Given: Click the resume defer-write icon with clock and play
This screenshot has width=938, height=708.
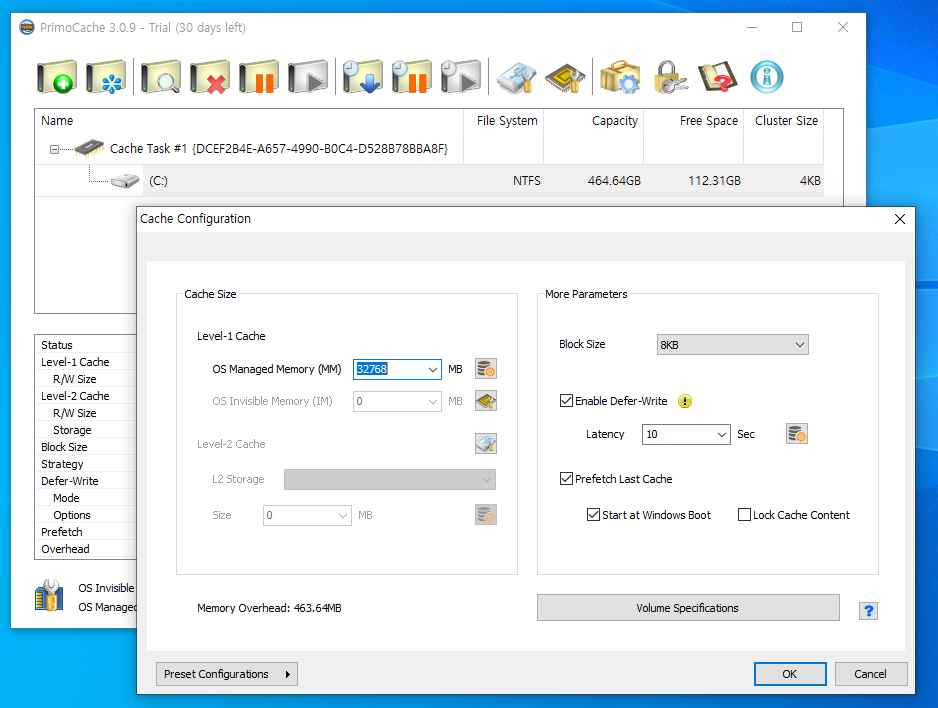Looking at the screenshot, I should point(461,77).
